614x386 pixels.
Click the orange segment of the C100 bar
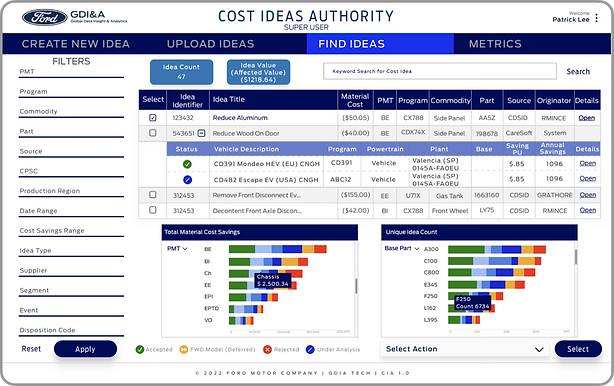(x=527, y=261)
